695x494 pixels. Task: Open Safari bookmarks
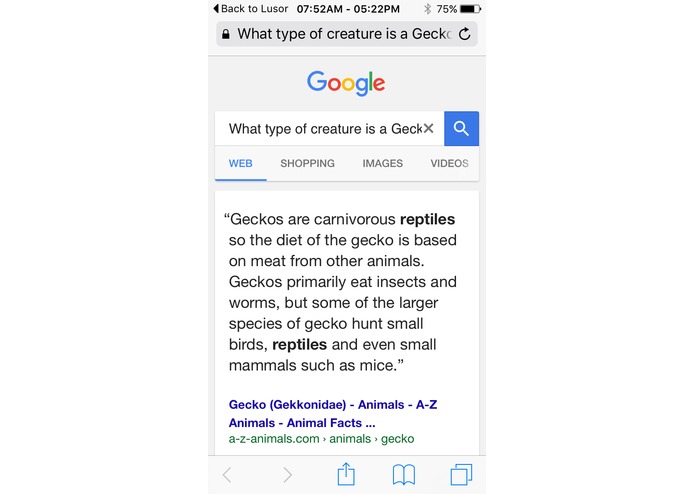(x=404, y=475)
